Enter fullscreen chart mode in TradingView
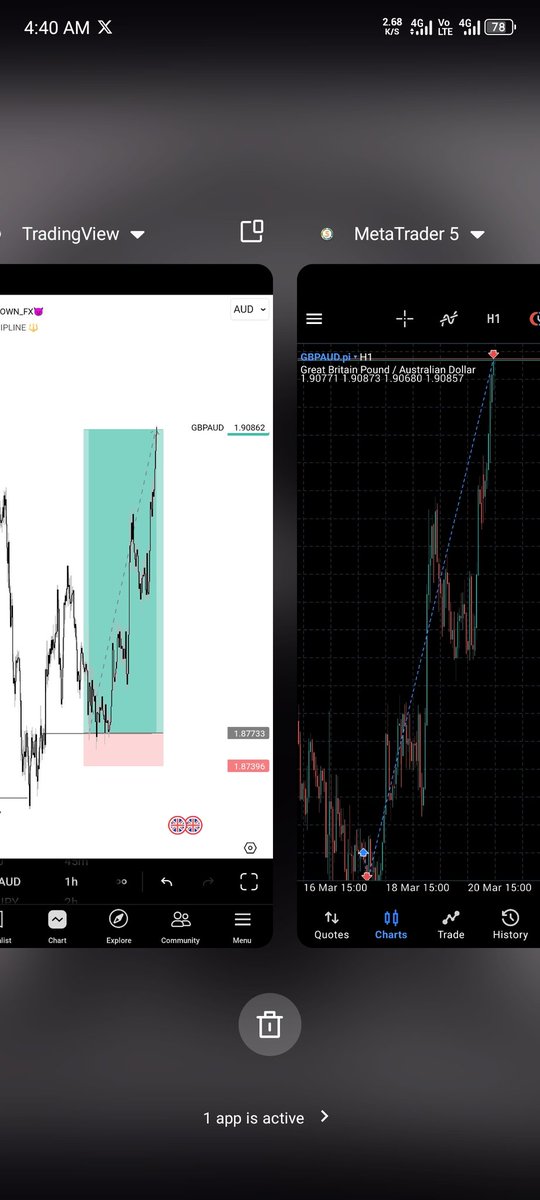The height and width of the screenshot is (1200, 540). pyautogui.click(x=249, y=882)
